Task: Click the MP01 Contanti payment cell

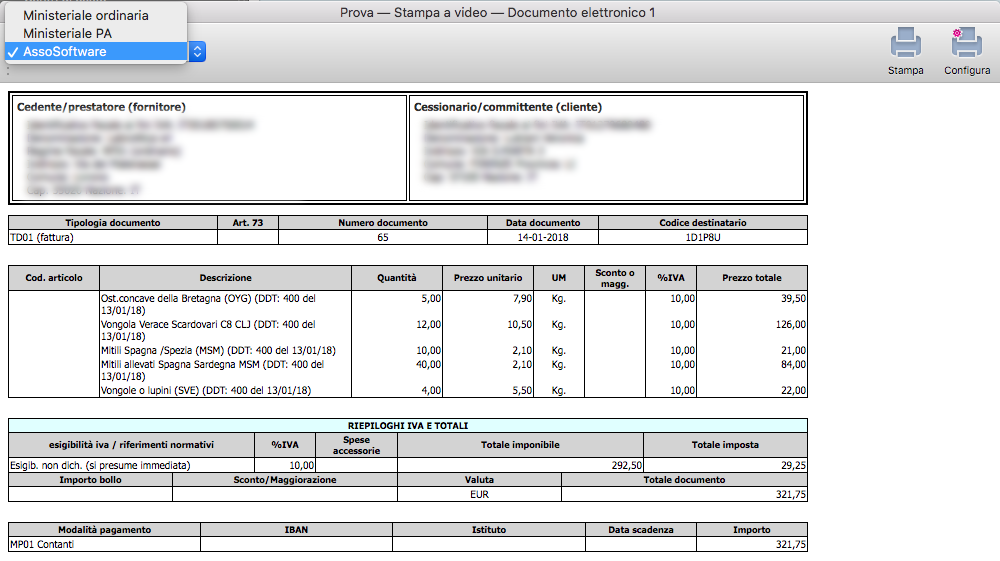Action: 104,545
